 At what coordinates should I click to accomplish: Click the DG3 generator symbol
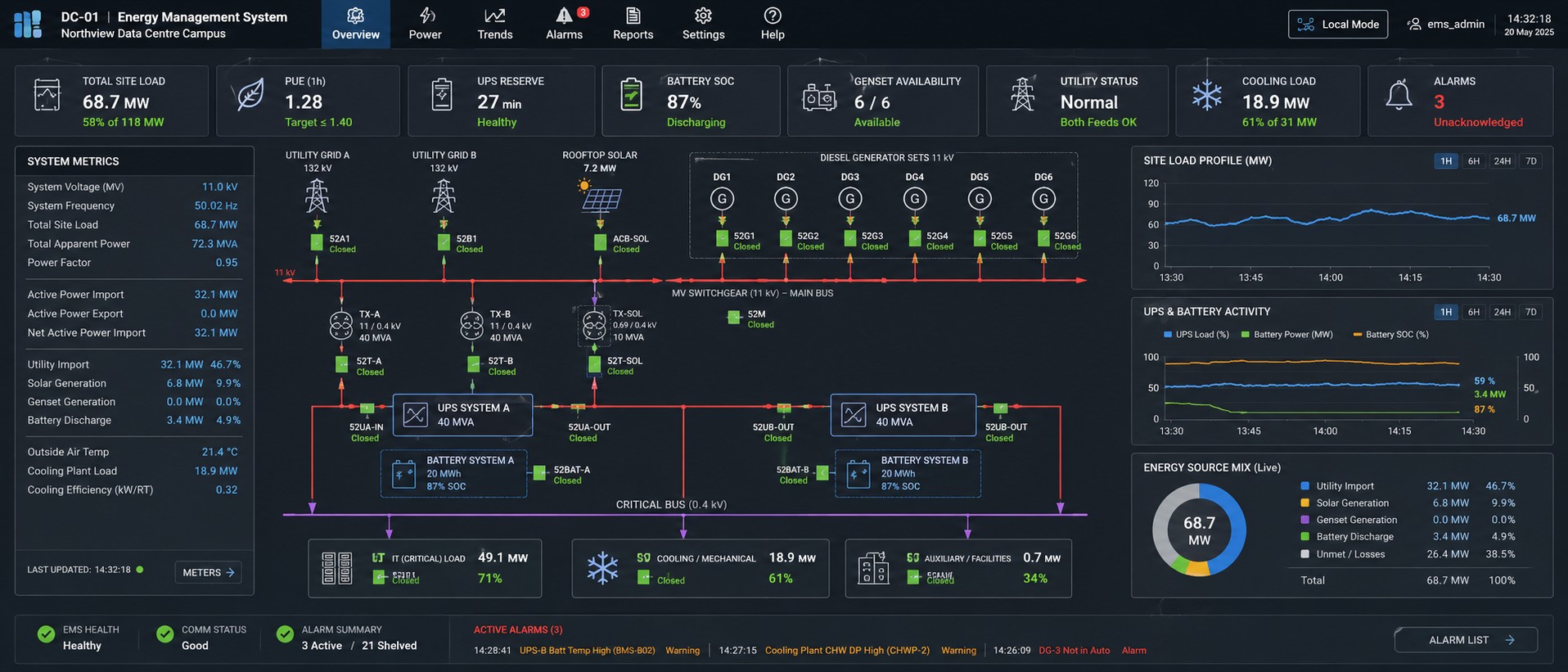point(850,198)
